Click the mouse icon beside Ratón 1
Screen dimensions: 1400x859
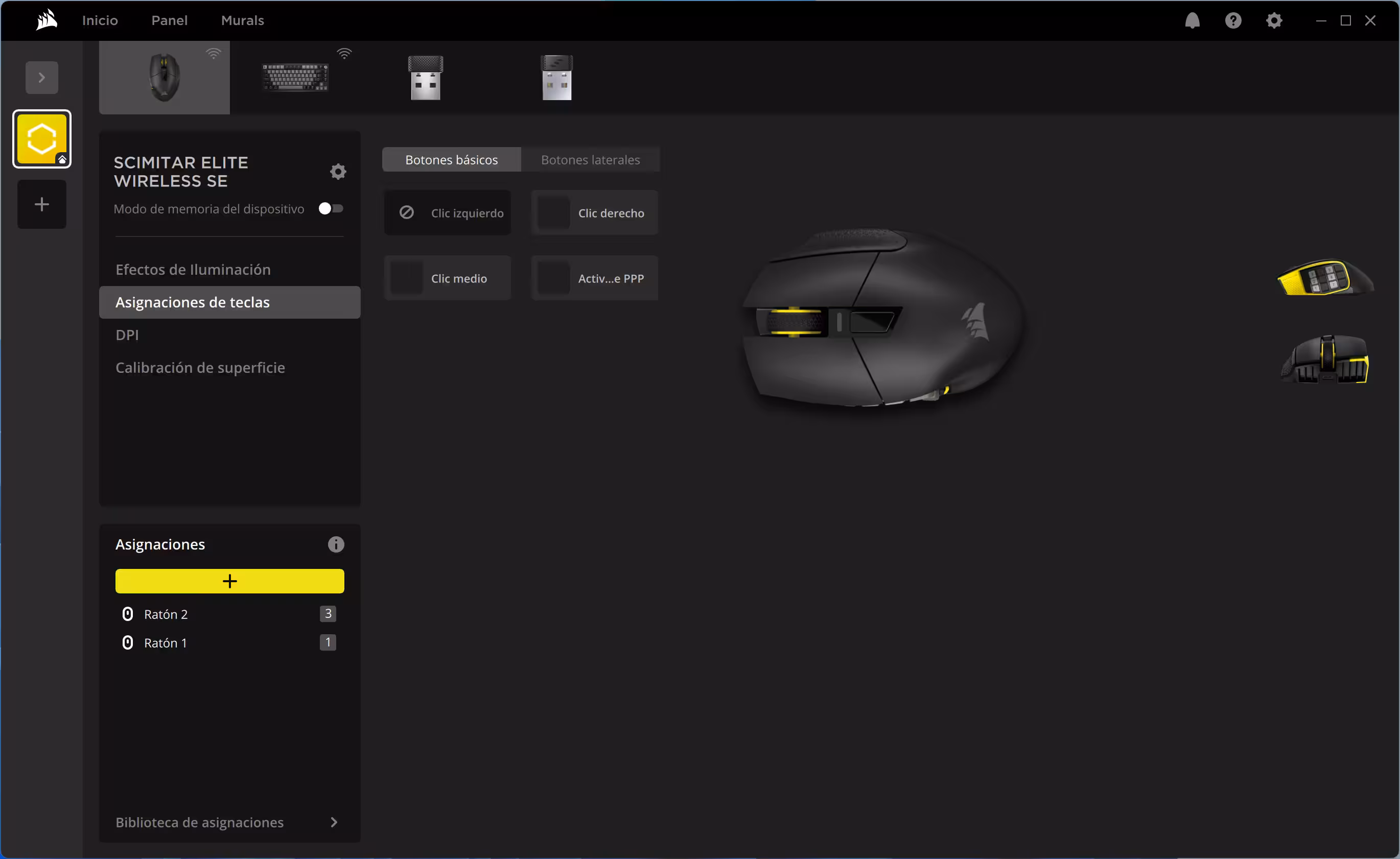(128, 642)
